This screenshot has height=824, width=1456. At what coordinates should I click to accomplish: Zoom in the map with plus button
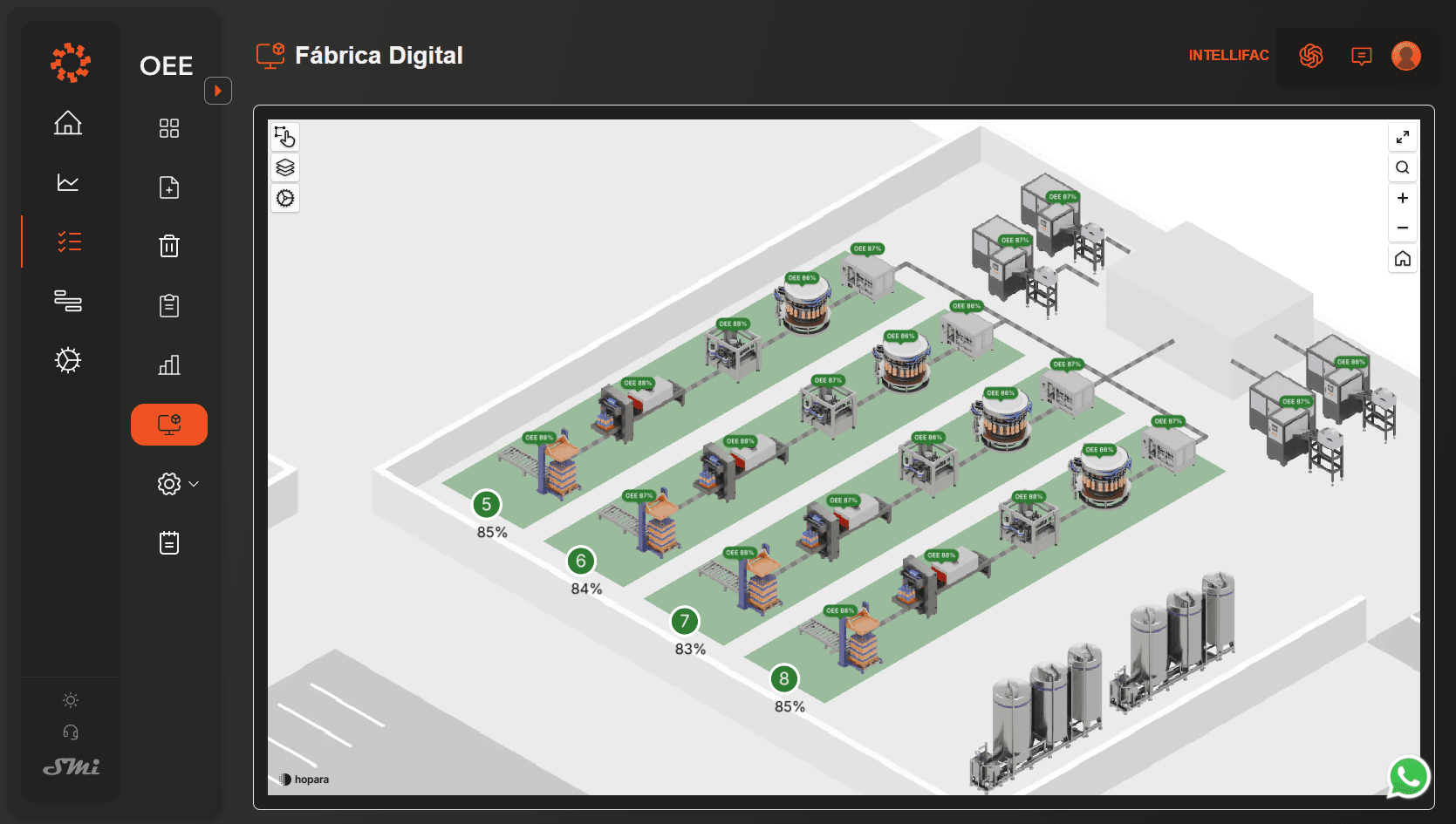[x=1402, y=198]
